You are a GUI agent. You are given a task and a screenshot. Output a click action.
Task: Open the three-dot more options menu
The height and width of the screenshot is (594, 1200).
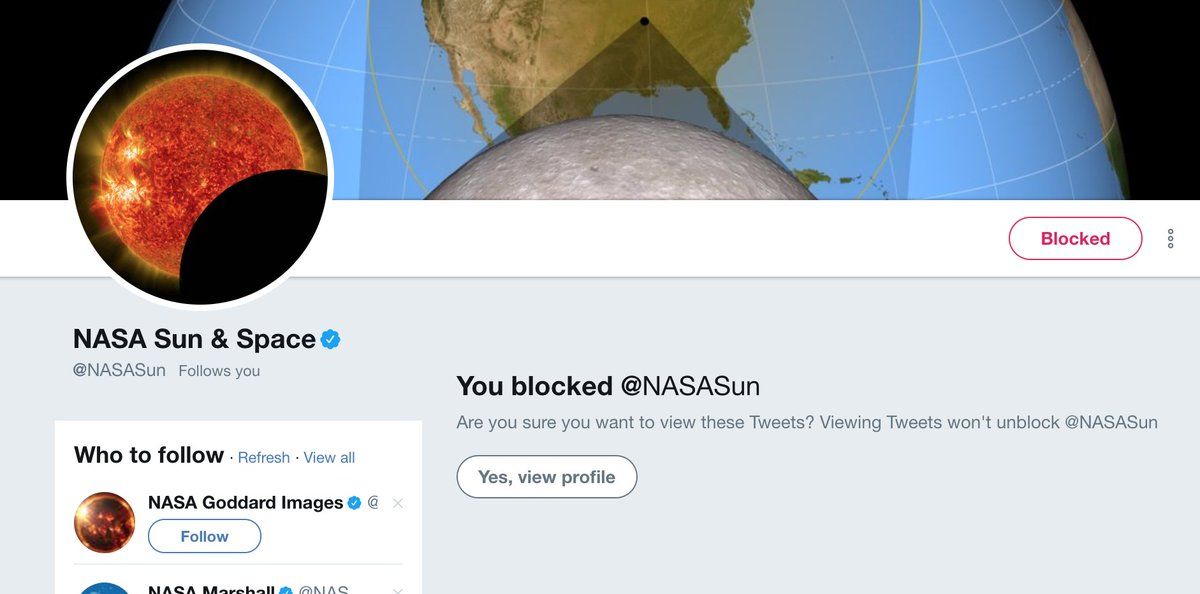point(1170,239)
